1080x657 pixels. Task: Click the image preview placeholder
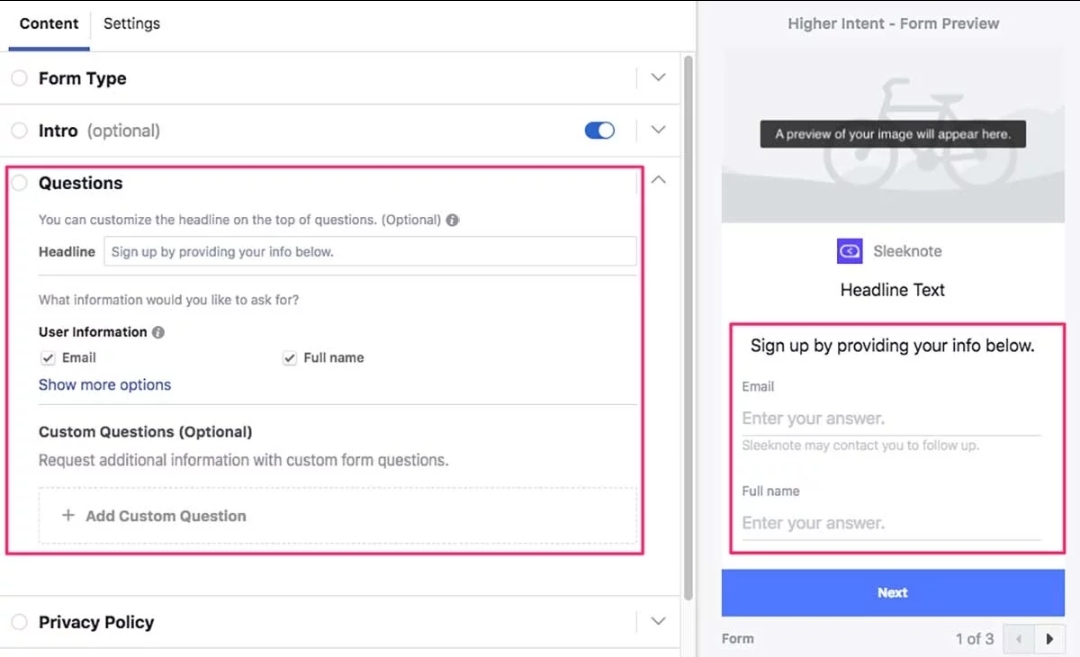pyautogui.click(x=893, y=134)
